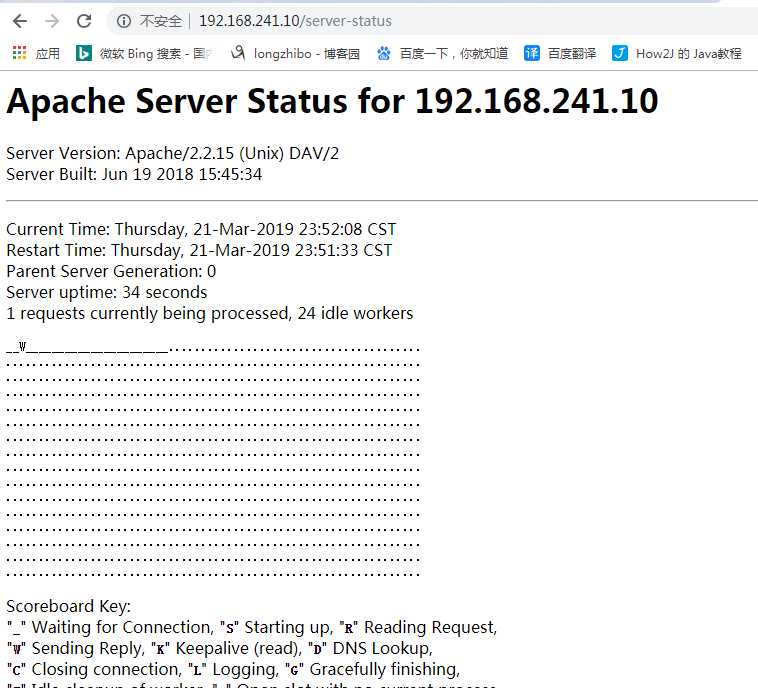The height and width of the screenshot is (688, 758).
Task: Click the browser forward arrow
Action: (52, 21)
